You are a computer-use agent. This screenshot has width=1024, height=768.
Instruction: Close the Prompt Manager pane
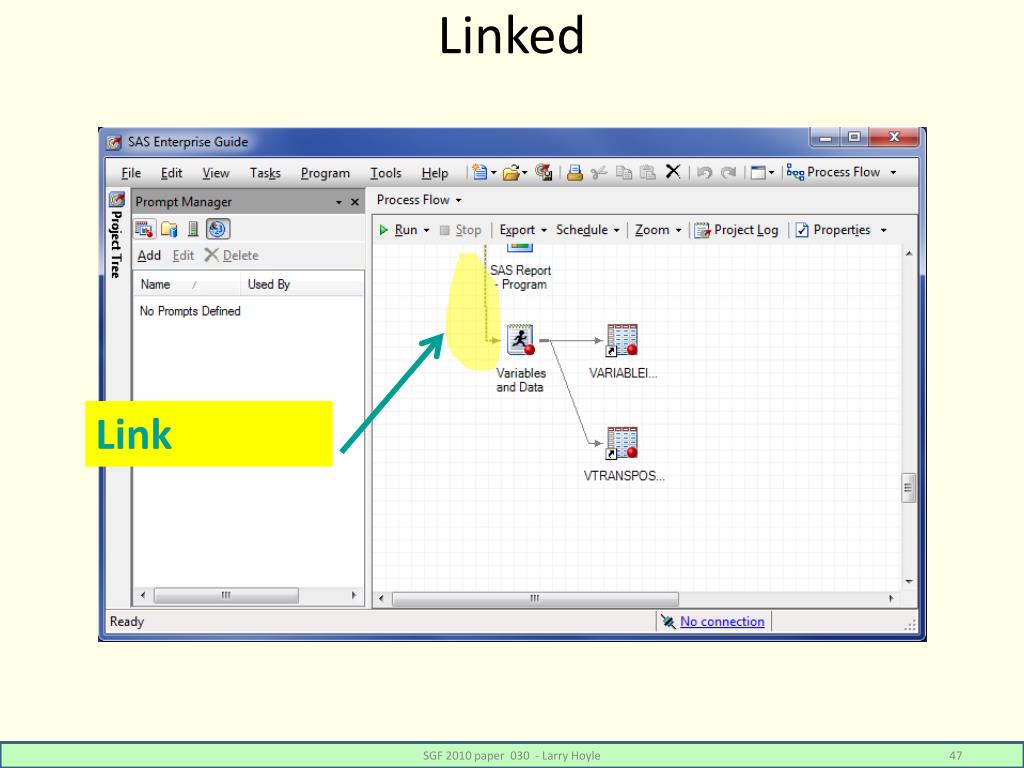coord(355,202)
